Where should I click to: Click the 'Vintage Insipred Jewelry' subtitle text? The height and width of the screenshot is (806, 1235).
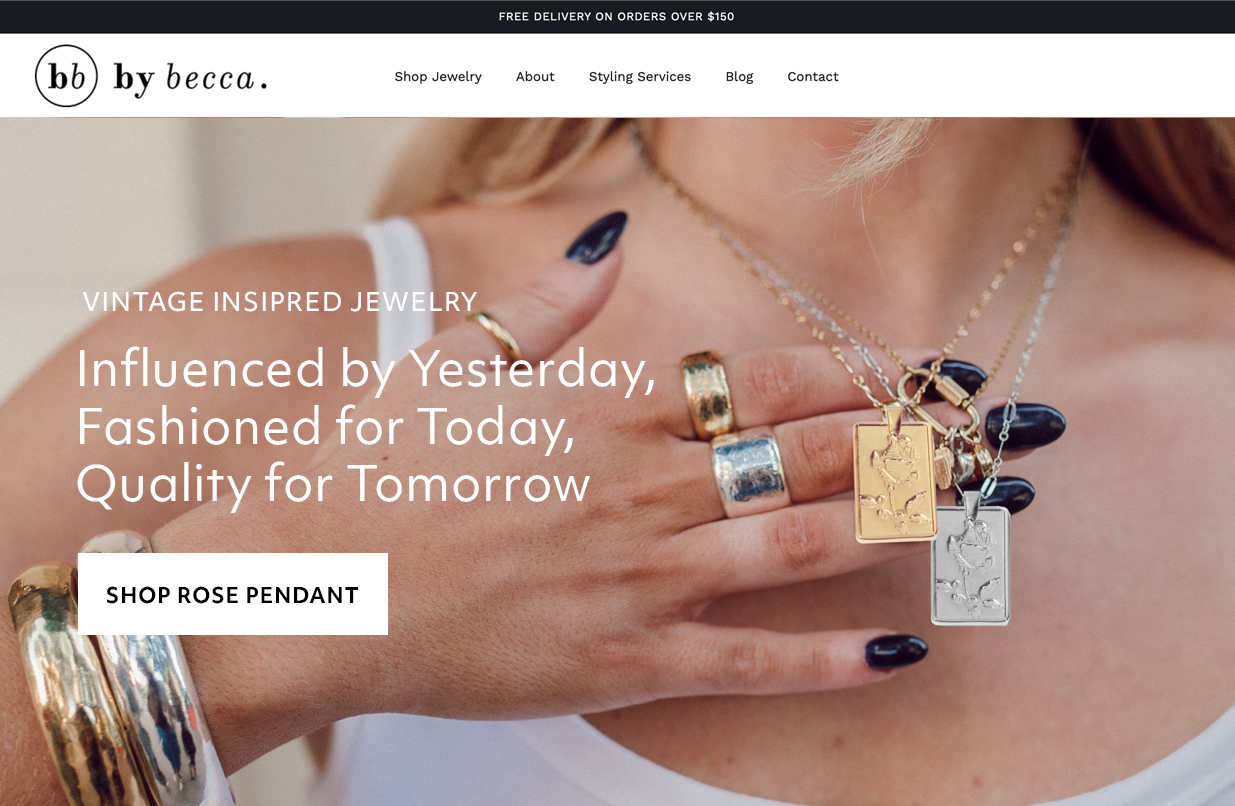280,301
